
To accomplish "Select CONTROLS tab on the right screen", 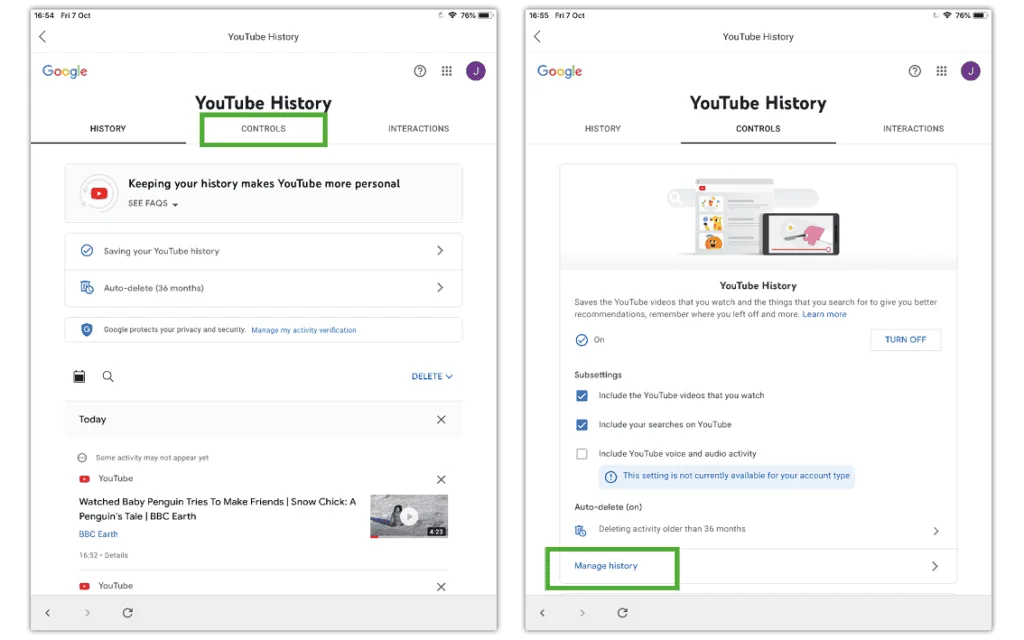I will [758, 129].
